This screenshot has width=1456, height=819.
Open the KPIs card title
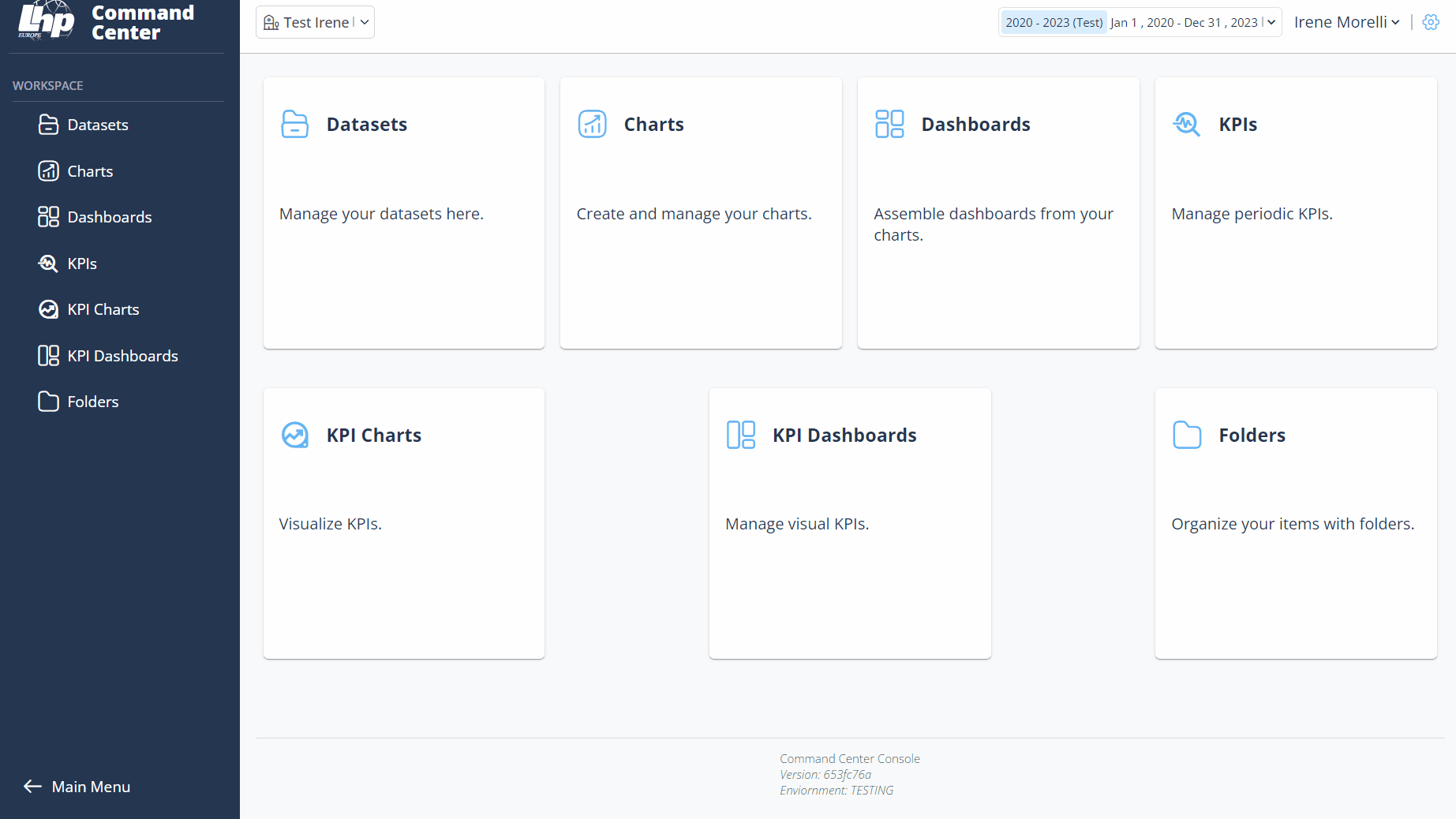(1238, 124)
